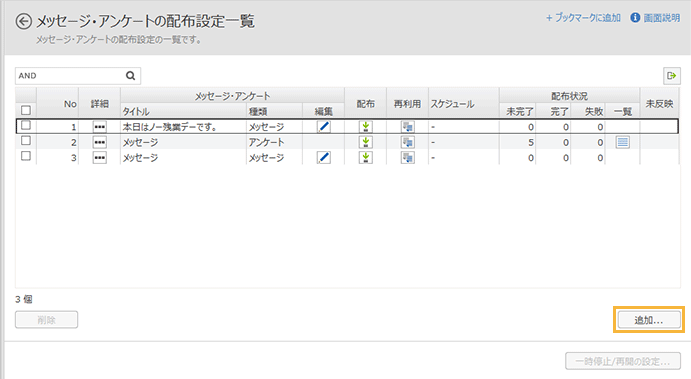Screen dimensions: 691x379
Task: Open details for row 3
Action: tap(100, 158)
